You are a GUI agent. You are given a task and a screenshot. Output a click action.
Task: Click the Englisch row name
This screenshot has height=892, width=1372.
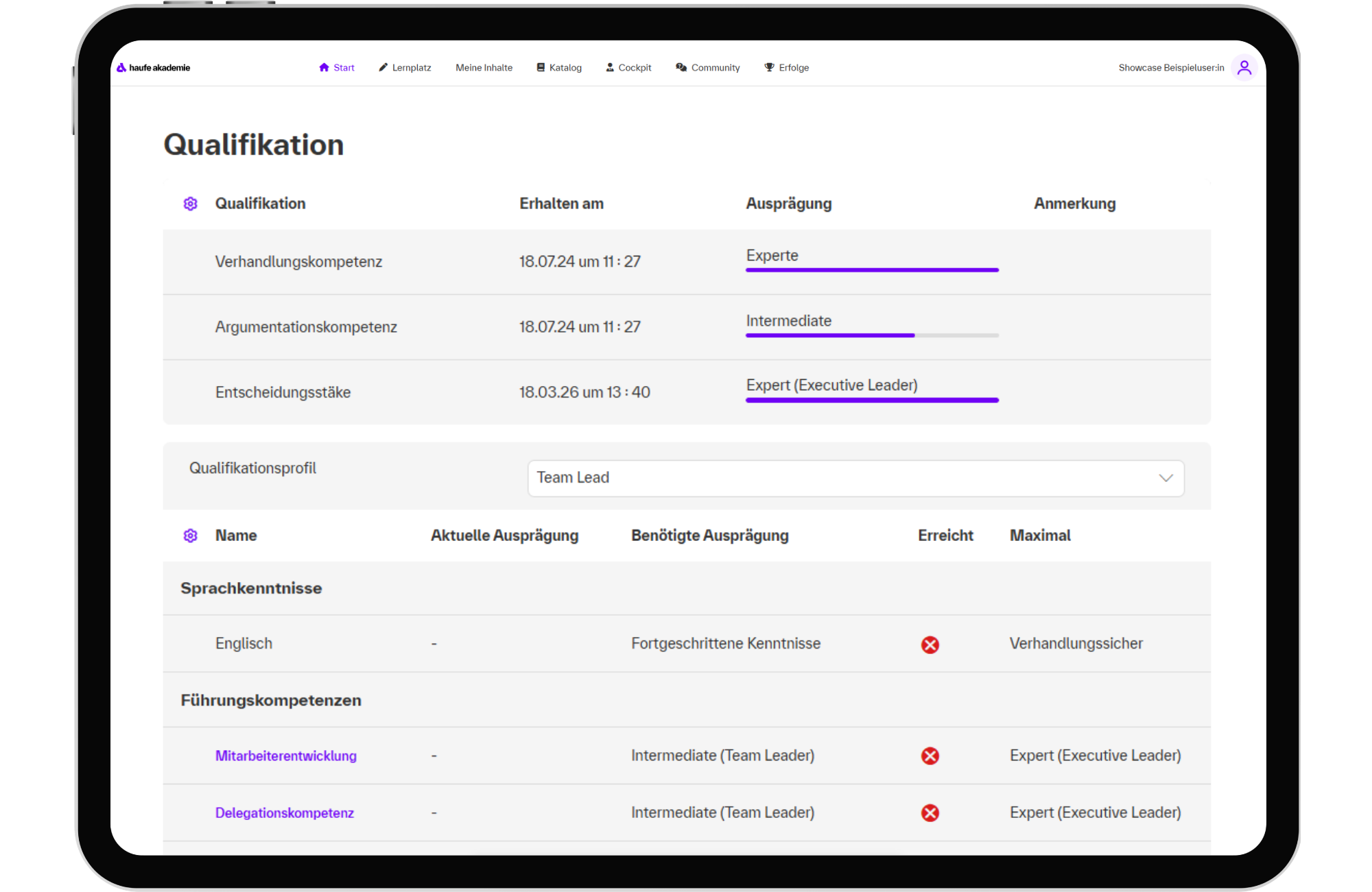244,644
